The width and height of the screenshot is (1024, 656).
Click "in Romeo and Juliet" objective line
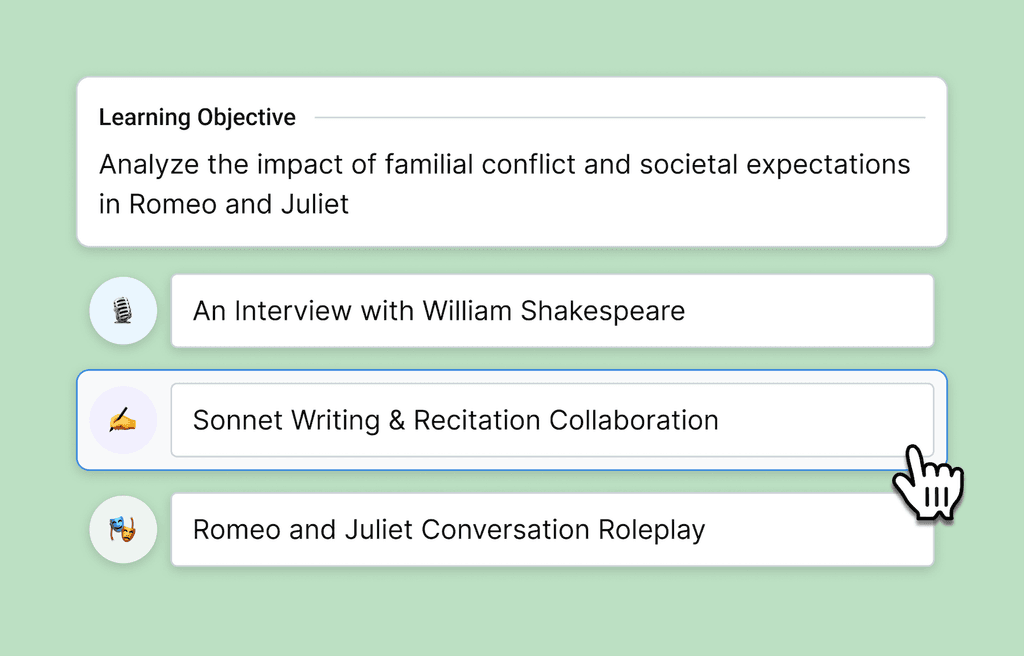[x=224, y=204]
